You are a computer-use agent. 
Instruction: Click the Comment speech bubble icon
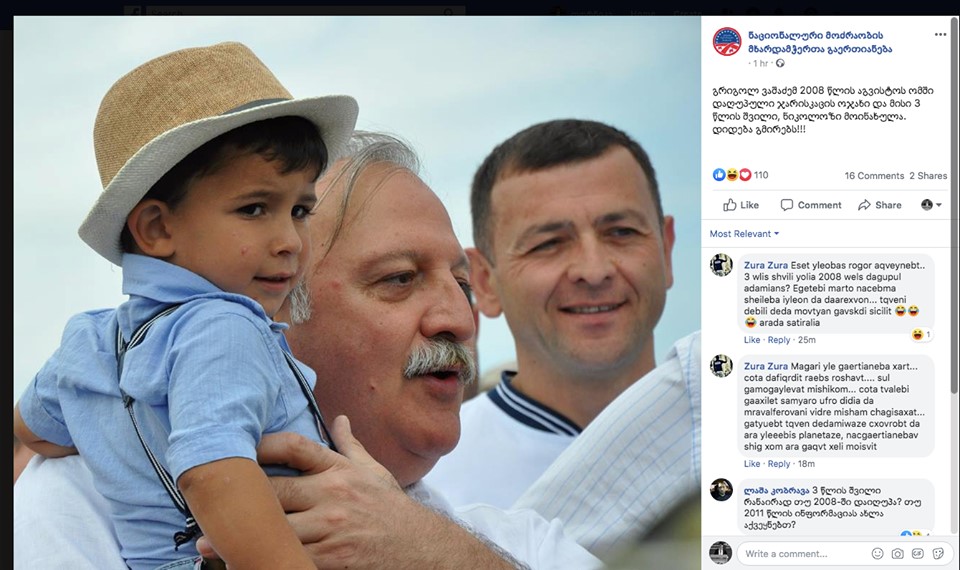point(787,205)
